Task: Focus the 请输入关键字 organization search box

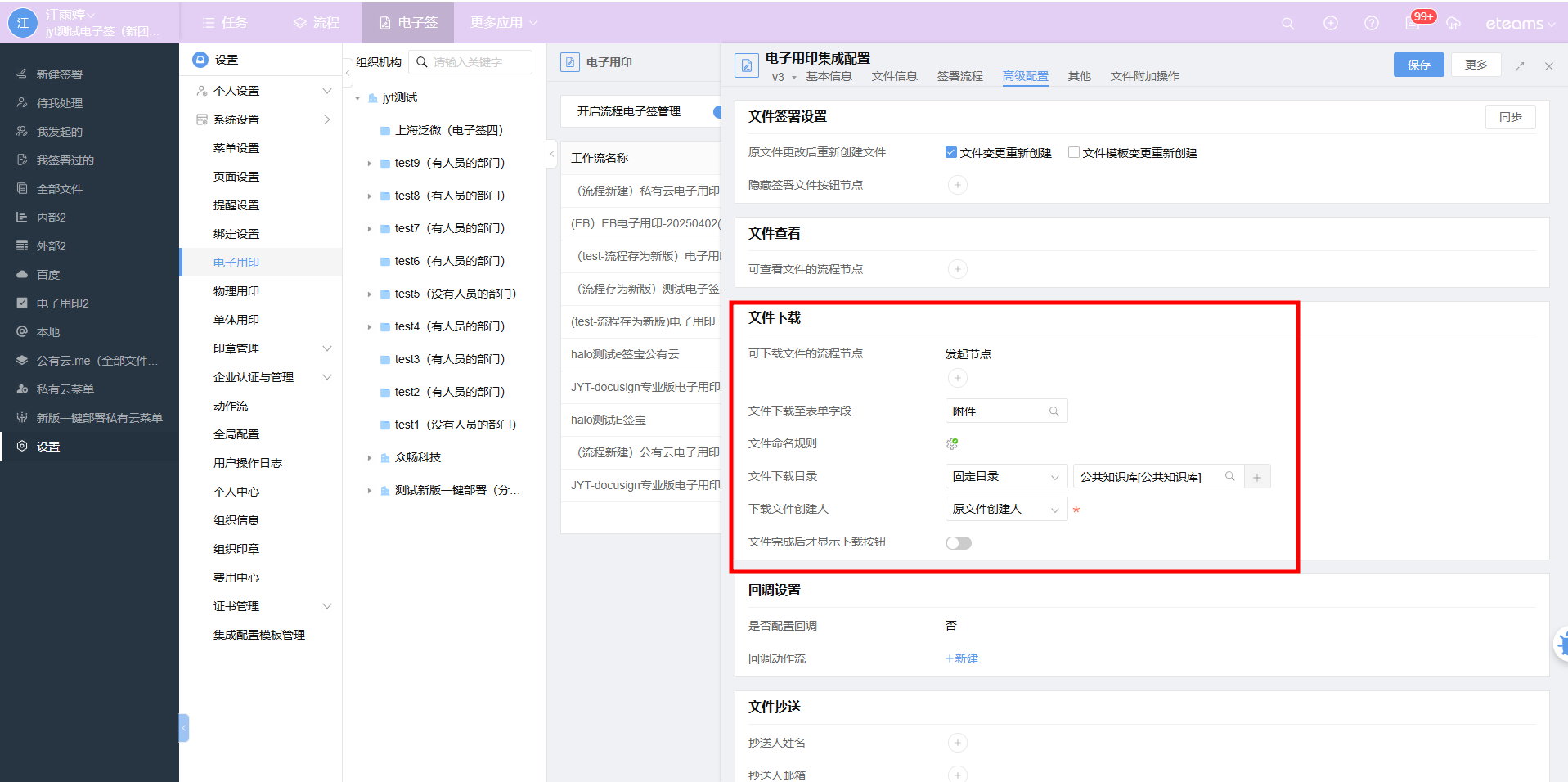Action: tap(470, 62)
